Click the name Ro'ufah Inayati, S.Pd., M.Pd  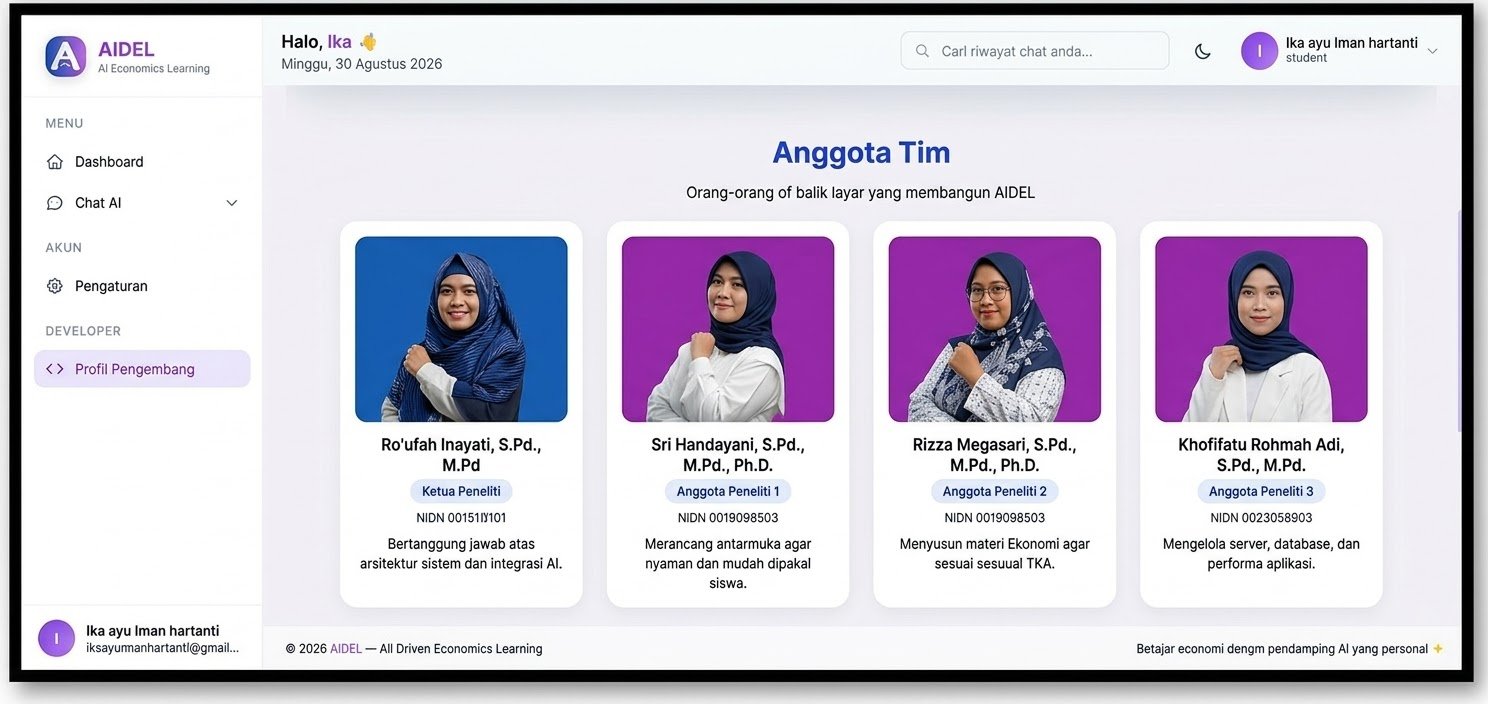pos(461,455)
